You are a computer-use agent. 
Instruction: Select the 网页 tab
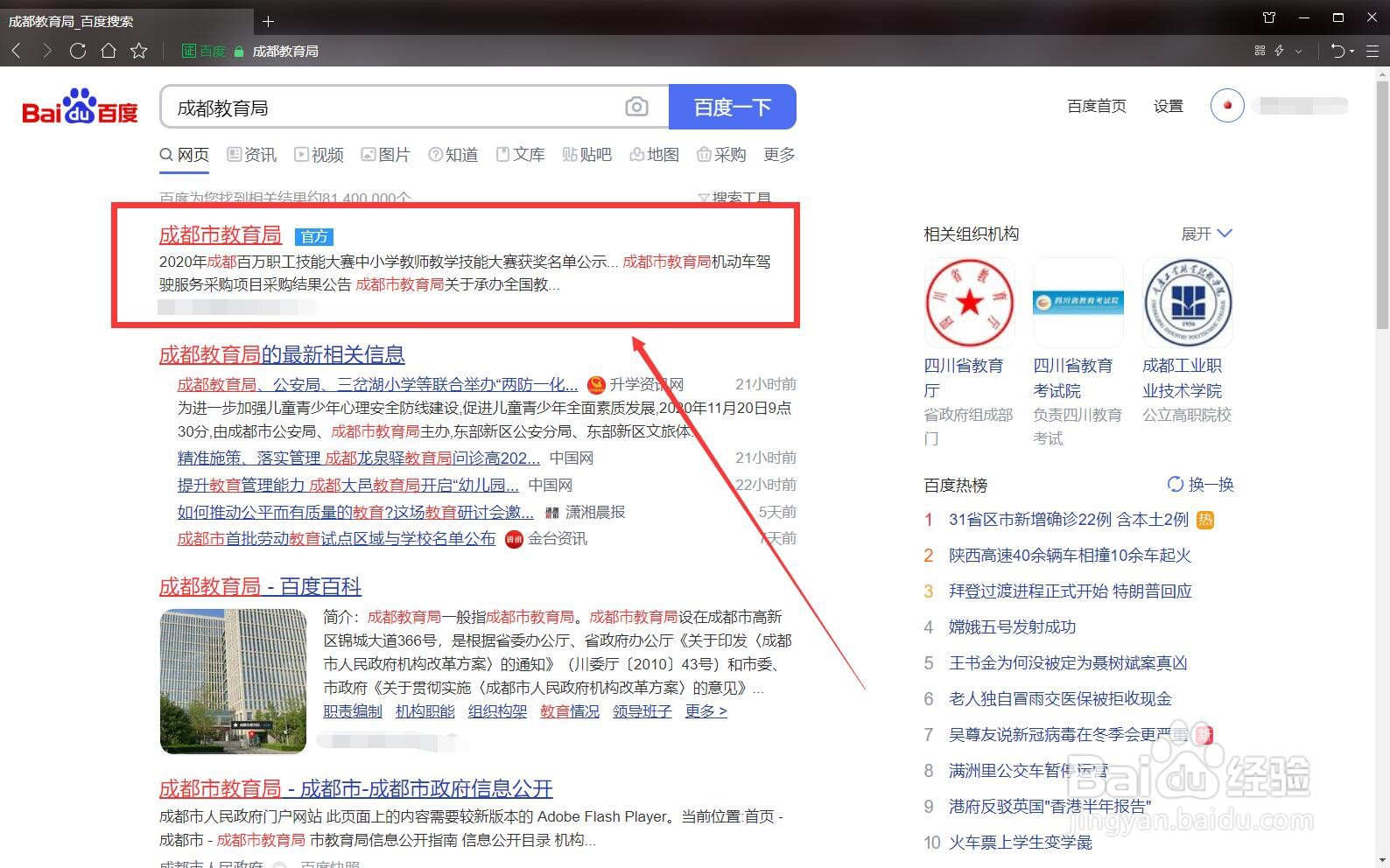point(185,155)
